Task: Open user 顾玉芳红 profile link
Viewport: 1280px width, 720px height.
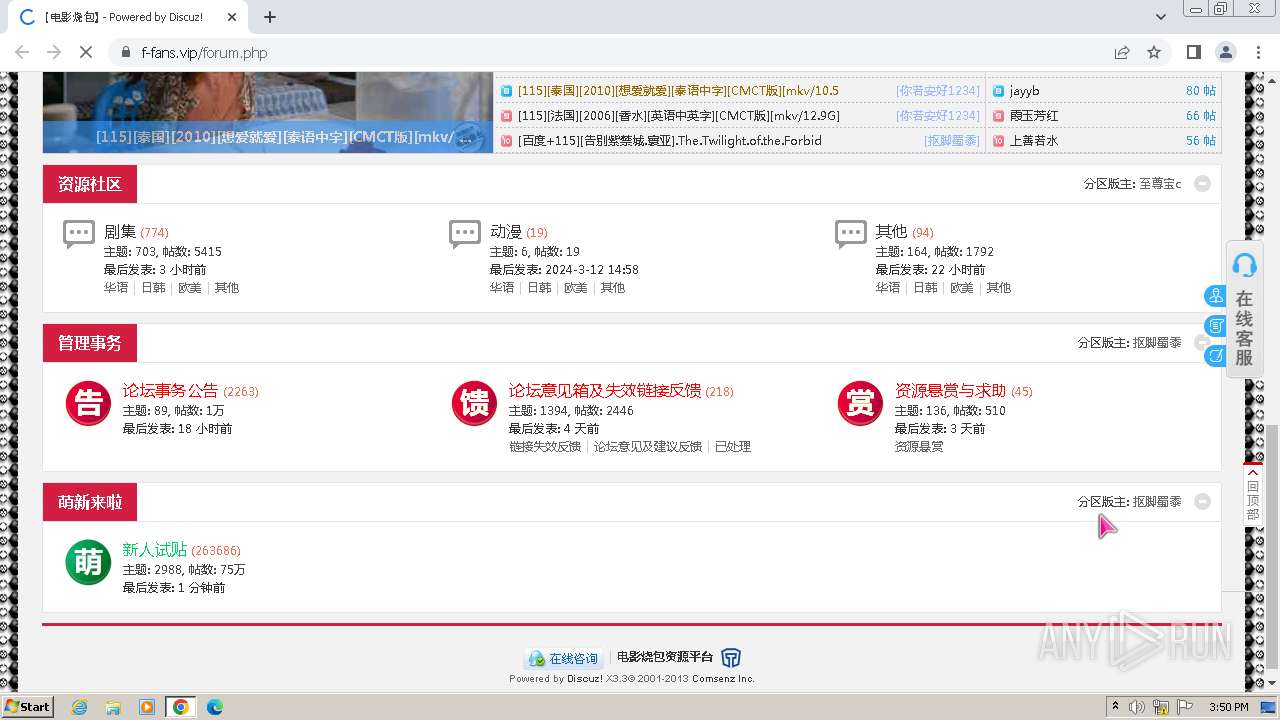Action: [x=1034, y=116]
